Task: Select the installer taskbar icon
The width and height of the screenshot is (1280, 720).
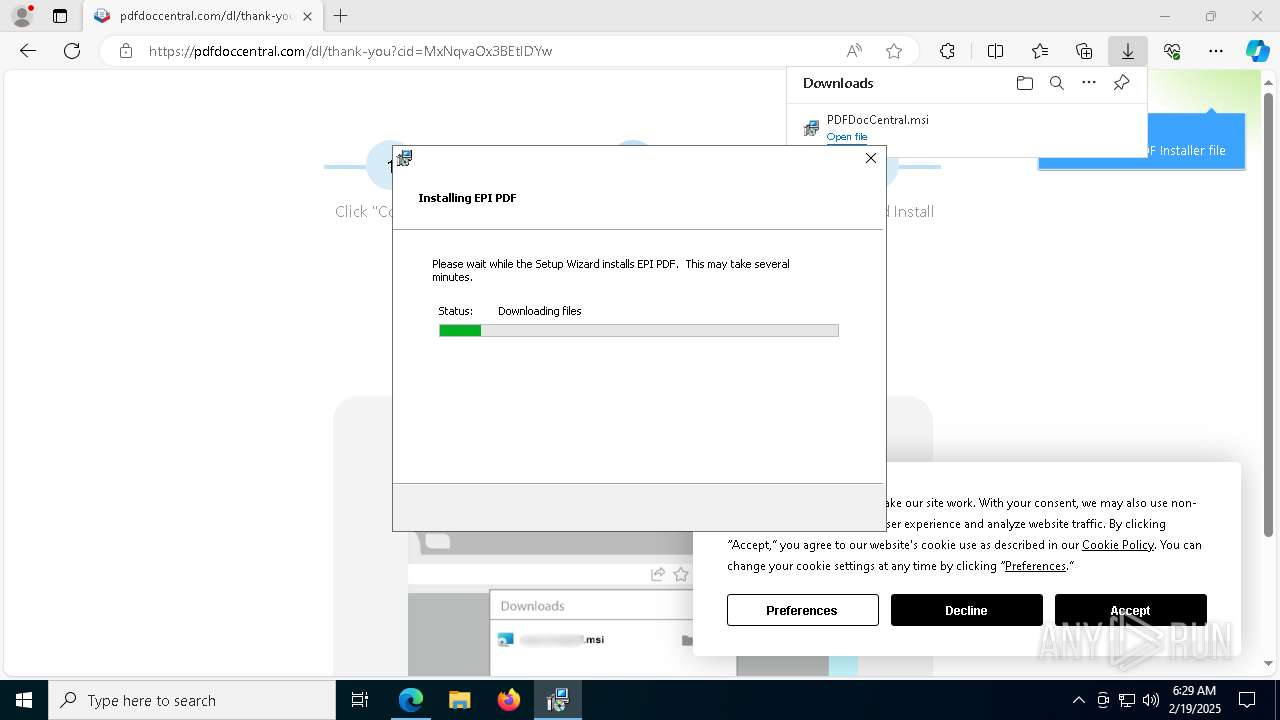Action: 558,700
